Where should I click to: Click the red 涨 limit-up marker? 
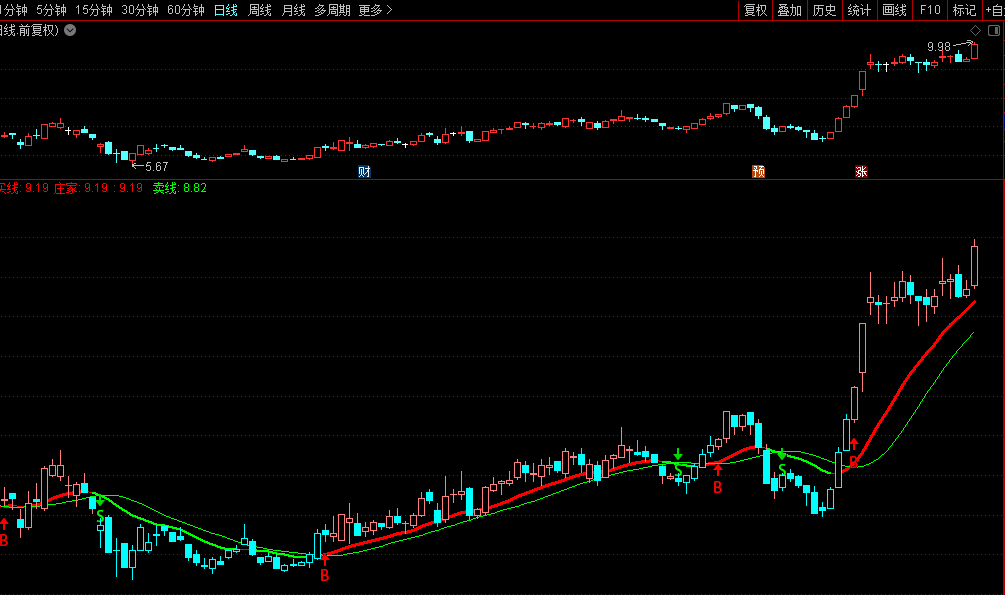pos(860,171)
